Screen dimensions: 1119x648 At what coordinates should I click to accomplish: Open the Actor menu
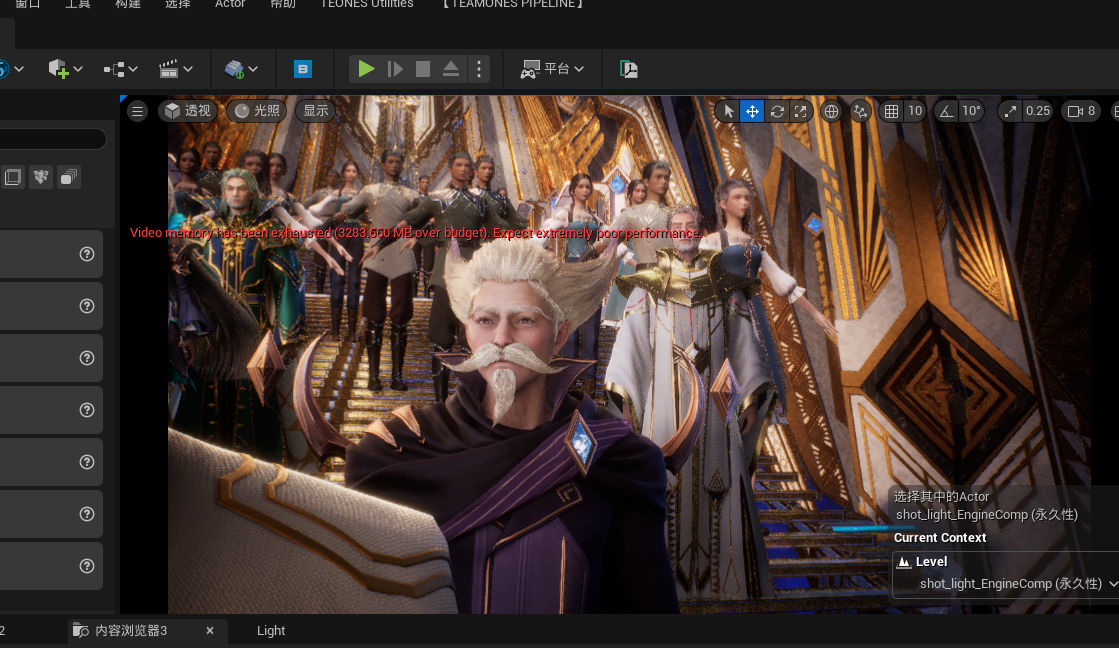pyautogui.click(x=230, y=4)
